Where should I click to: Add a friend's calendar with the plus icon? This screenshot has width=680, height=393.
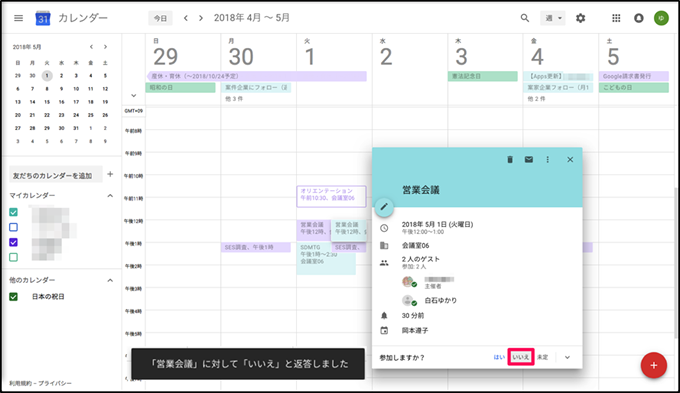pyautogui.click(x=110, y=174)
